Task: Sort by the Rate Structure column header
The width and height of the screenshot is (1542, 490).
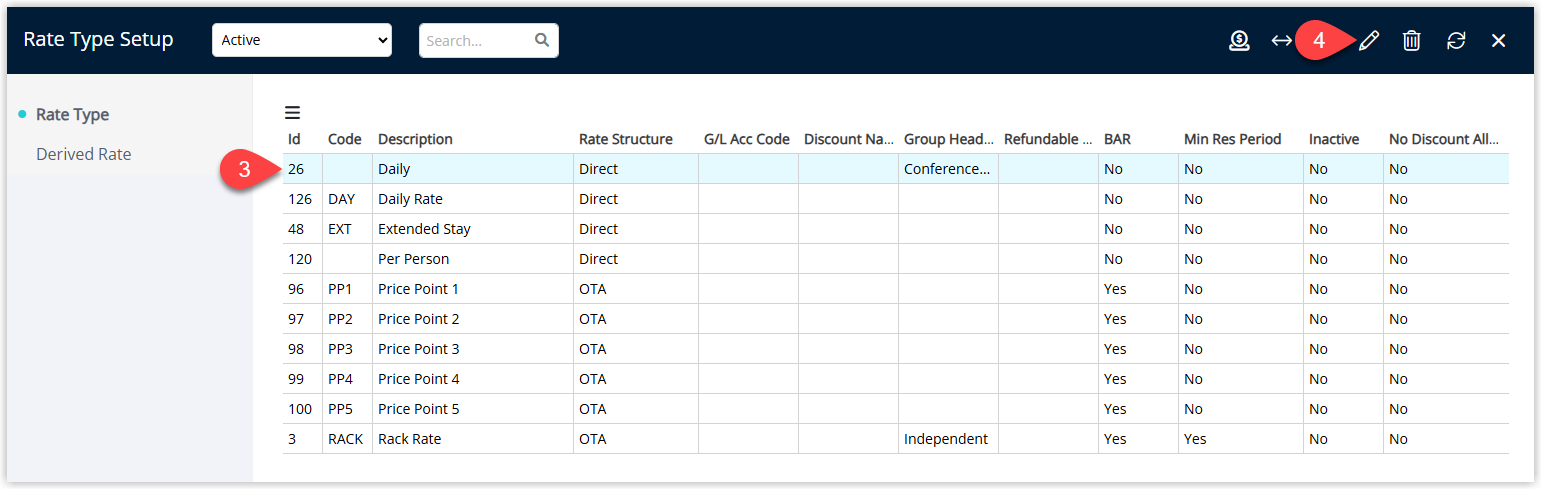Action: click(626, 139)
